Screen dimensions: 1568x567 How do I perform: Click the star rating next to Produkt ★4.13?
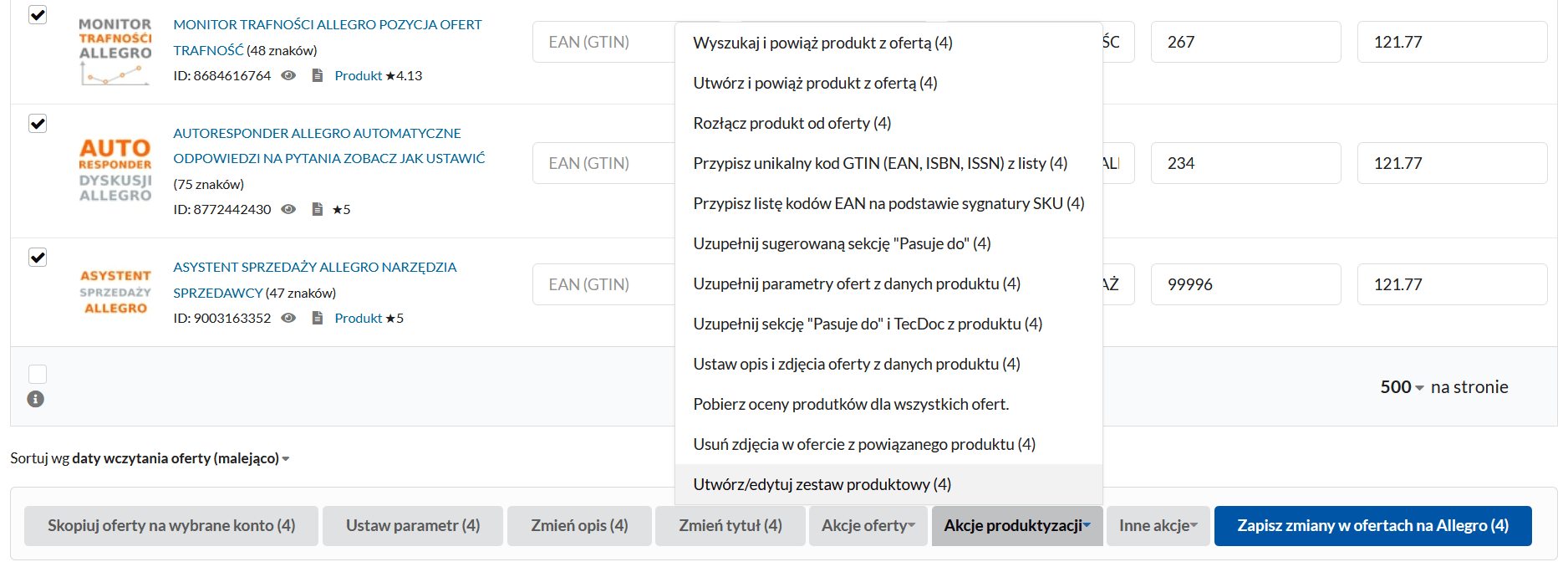pyautogui.click(x=409, y=75)
